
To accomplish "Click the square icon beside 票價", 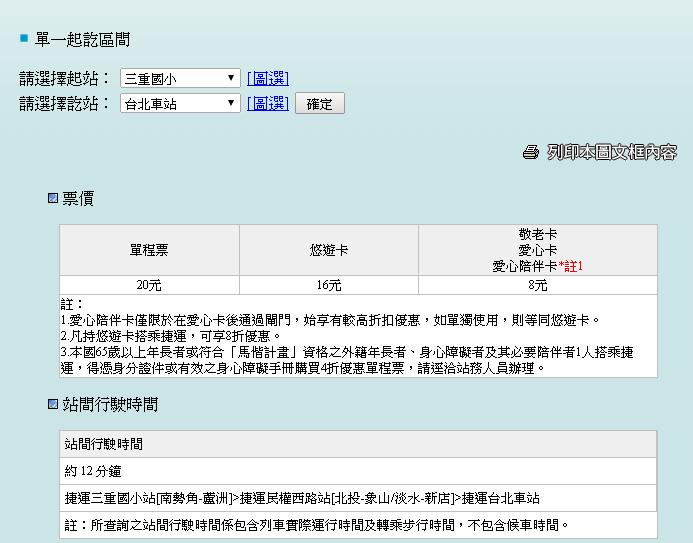I will click(53, 198).
